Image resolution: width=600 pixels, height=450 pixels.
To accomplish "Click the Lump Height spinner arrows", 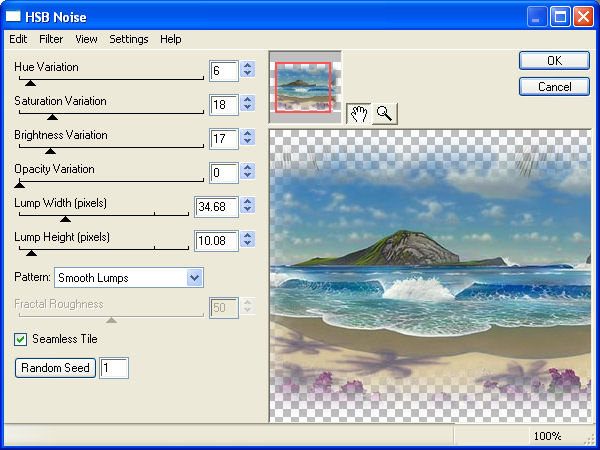I will [x=248, y=241].
